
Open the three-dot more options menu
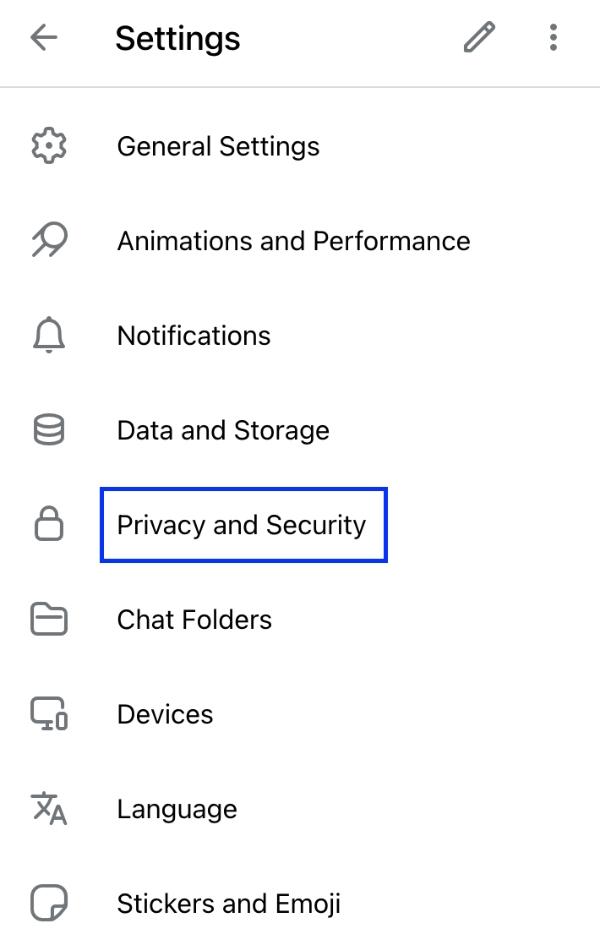click(553, 38)
